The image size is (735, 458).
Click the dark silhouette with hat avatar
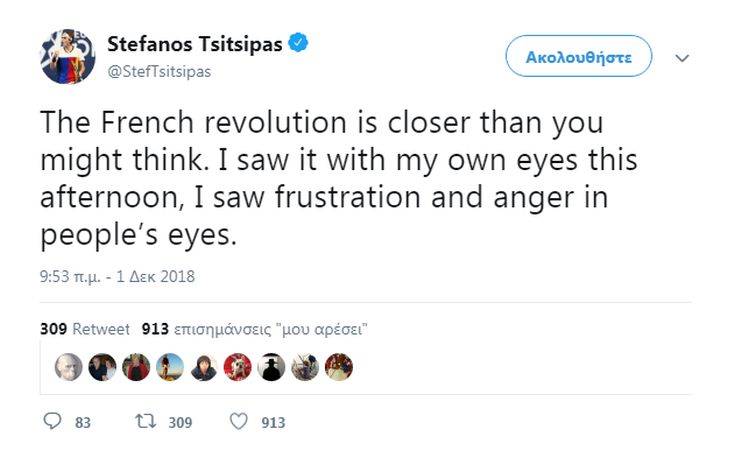pyautogui.click(x=272, y=367)
